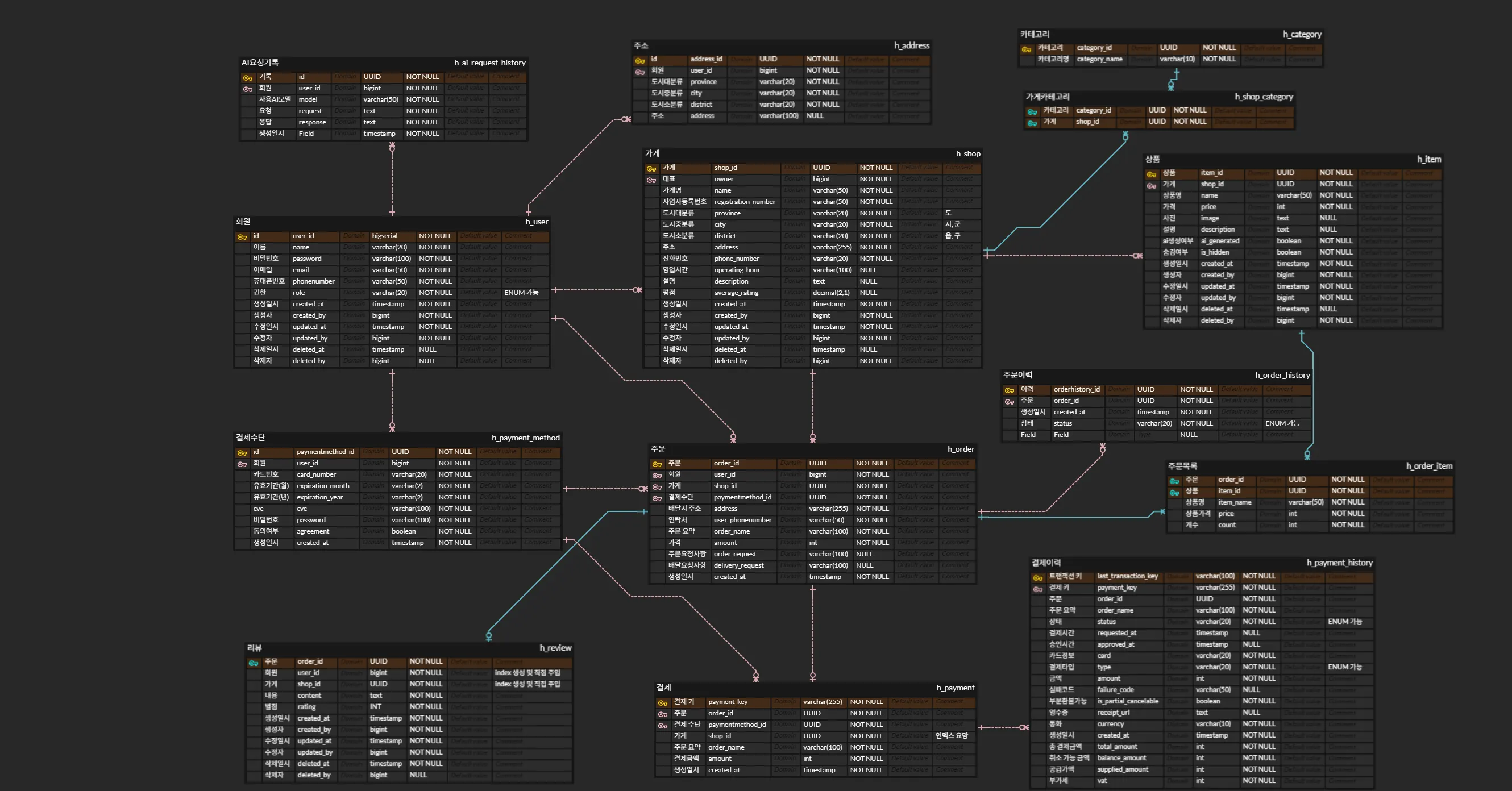Select the h_order table name header

[960, 449]
